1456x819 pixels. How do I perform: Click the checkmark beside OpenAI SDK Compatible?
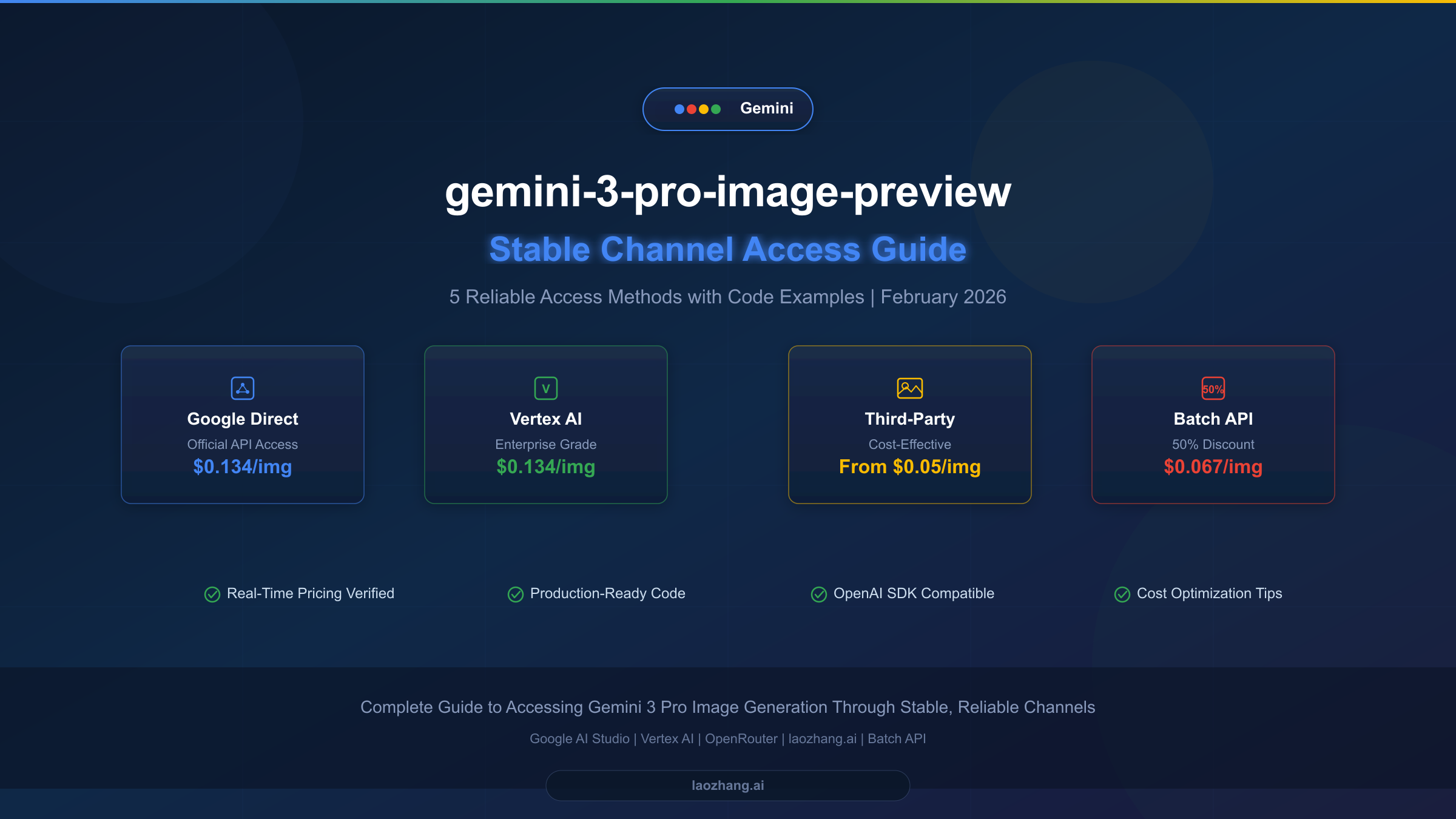[819, 594]
